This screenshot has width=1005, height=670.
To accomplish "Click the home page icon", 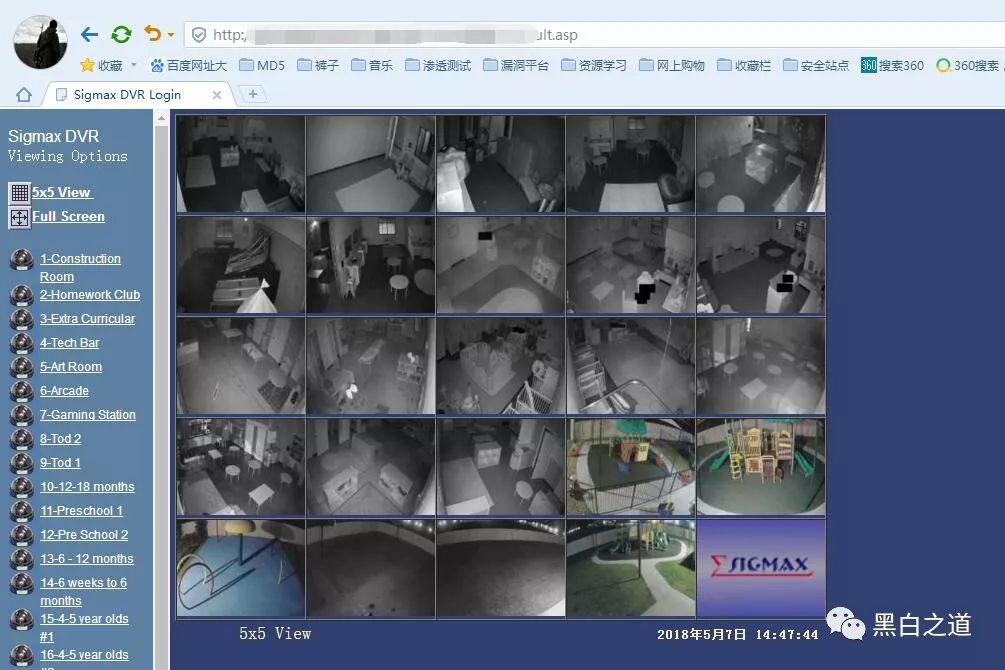I will [x=24, y=95].
